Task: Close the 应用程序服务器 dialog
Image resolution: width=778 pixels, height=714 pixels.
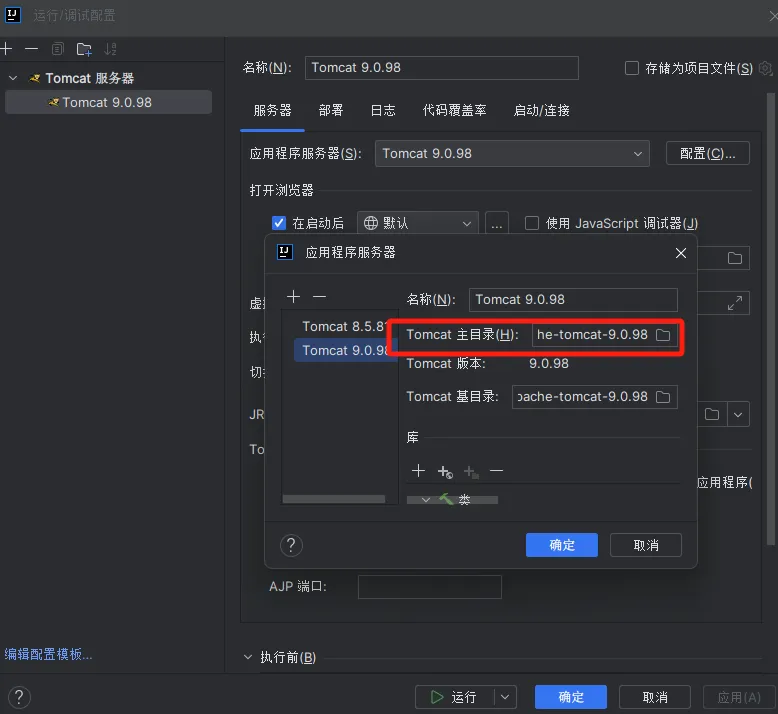Action: click(x=681, y=253)
